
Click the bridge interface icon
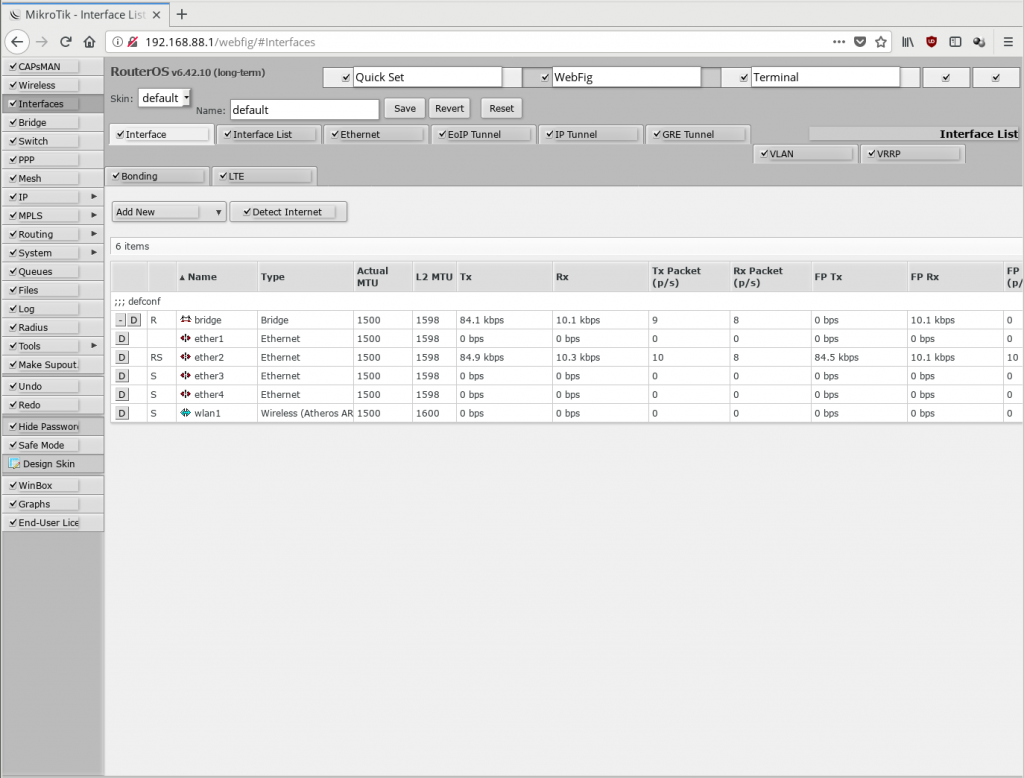pos(186,320)
